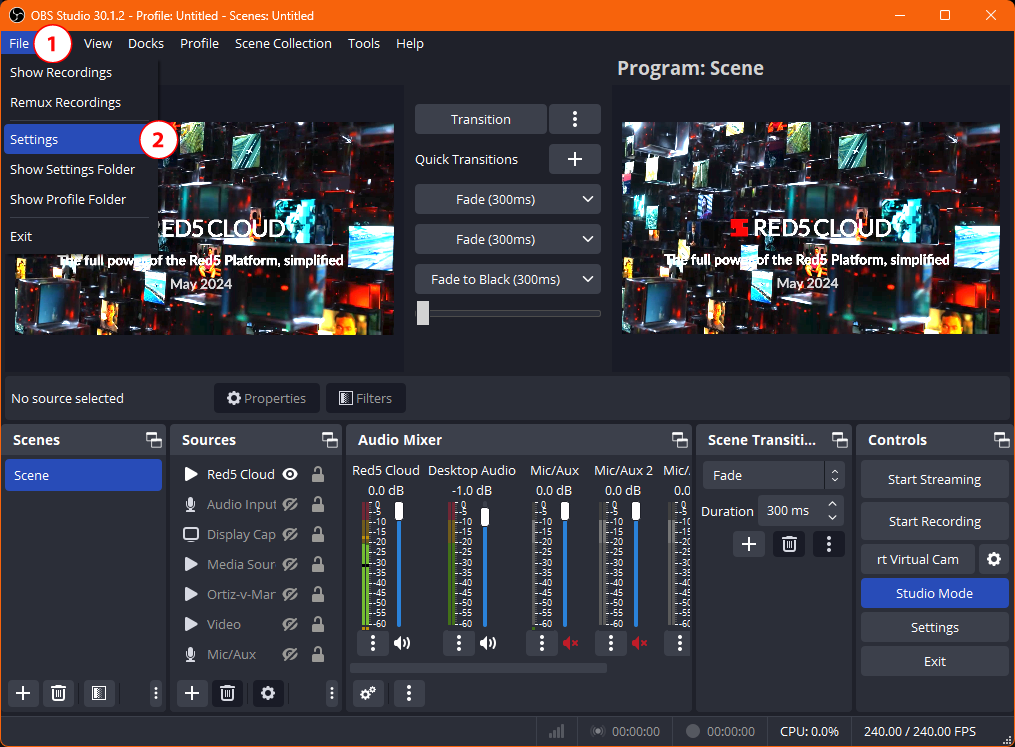Open the Fade scene transition combo box
Viewport: 1015px width, 747px height.
(774, 475)
